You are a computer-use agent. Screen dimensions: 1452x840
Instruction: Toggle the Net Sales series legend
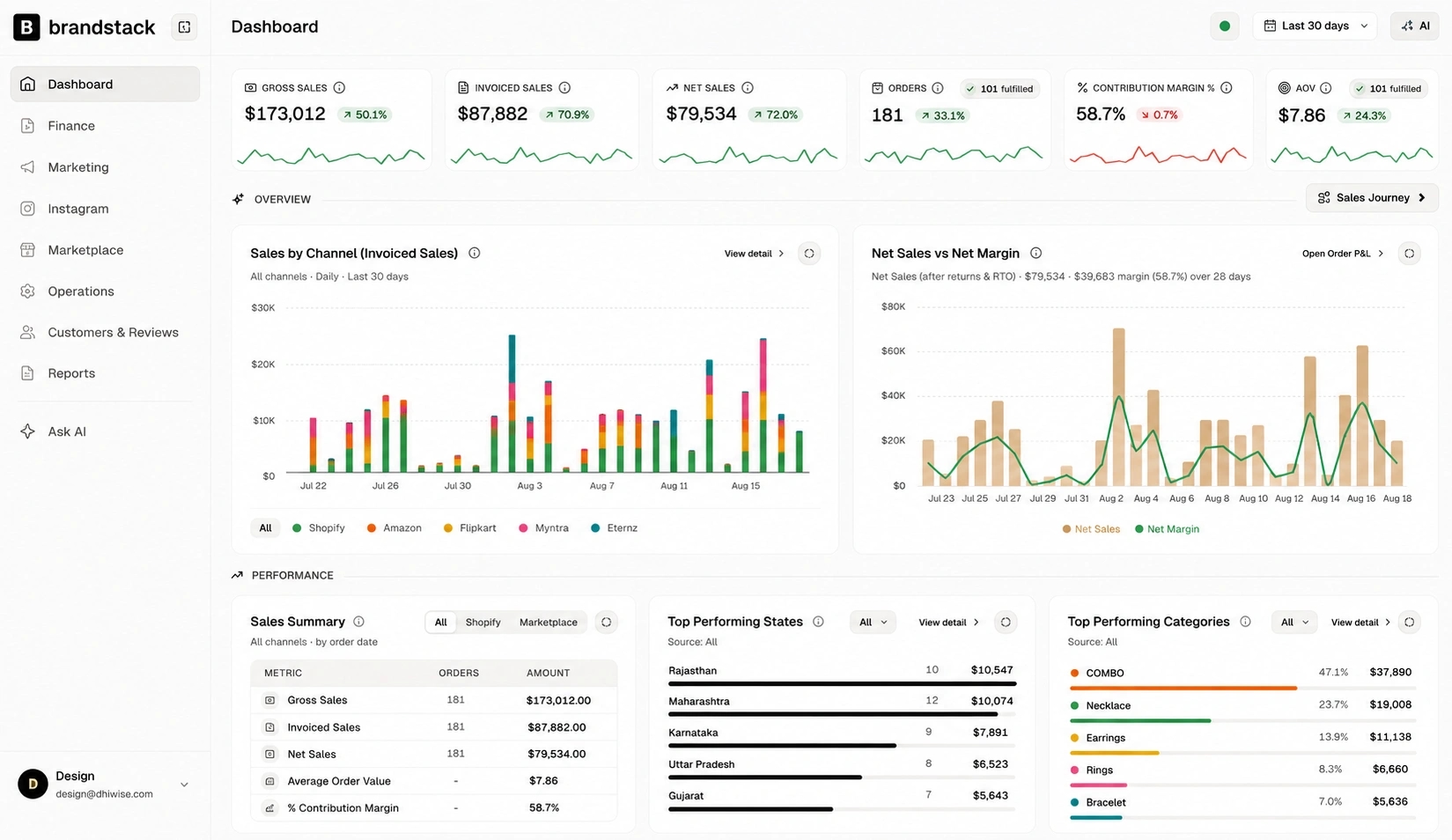click(1091, 529)
